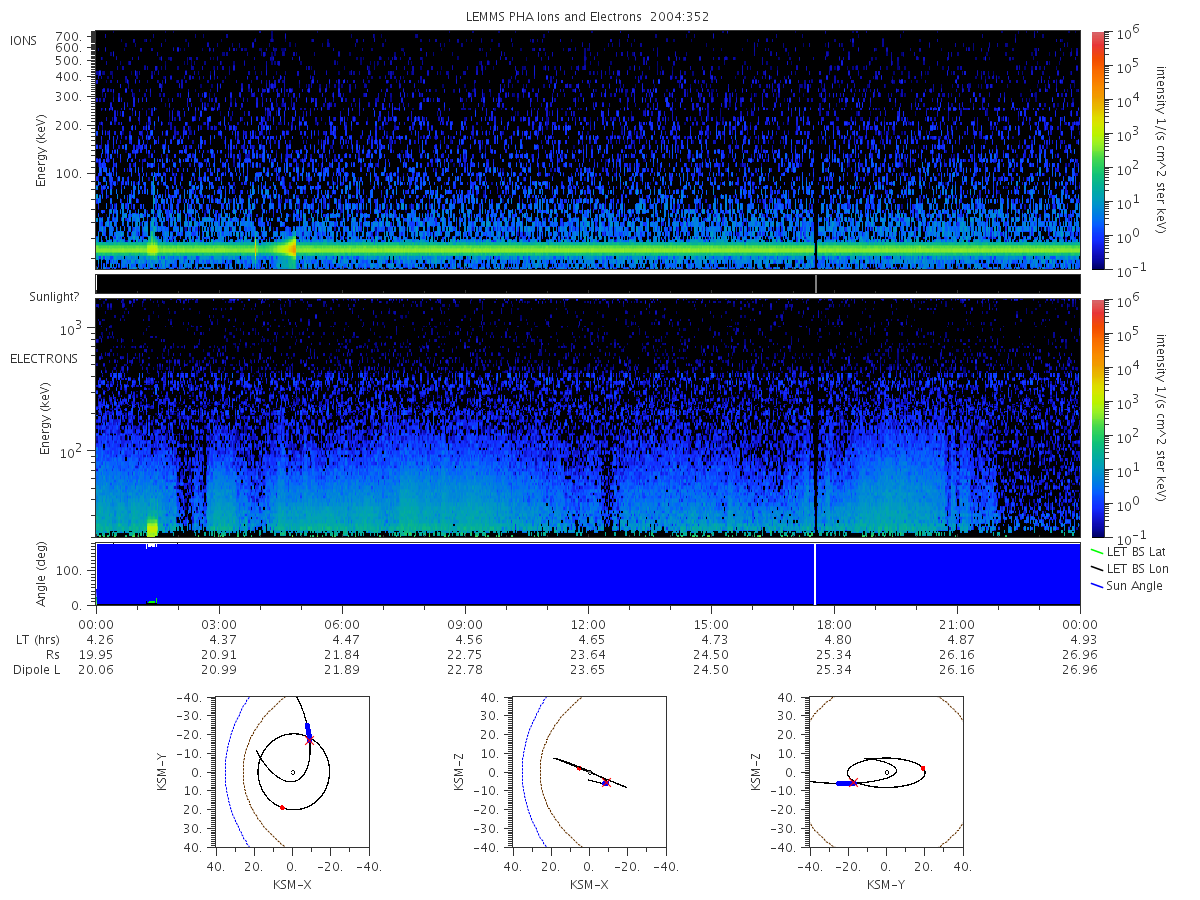Click the IONS panel label
Image resolution: width=1200 pixels, height=900 pixels.
pos(24,40)
